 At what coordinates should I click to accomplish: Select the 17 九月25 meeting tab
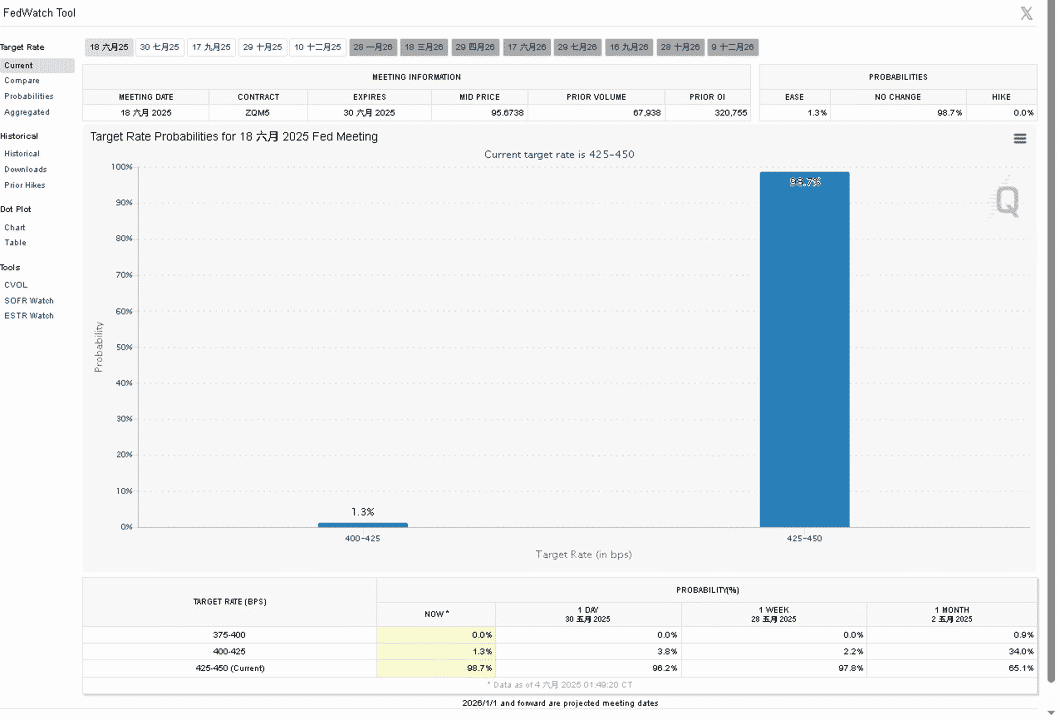pyautogui.click(x=211, y=47)
